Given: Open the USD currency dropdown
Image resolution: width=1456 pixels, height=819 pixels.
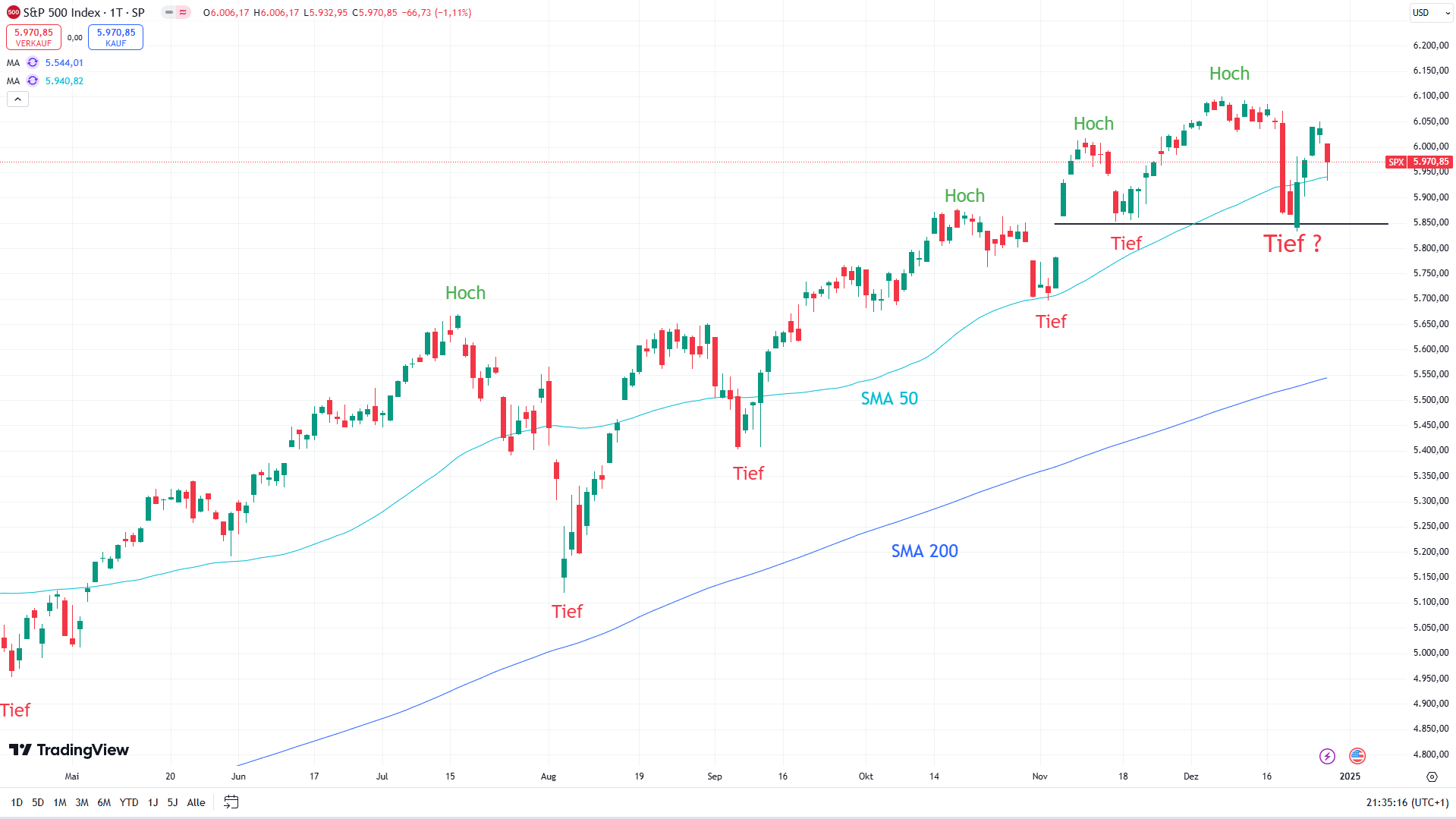Looking at the screenshot, I should coord(1430,13).
